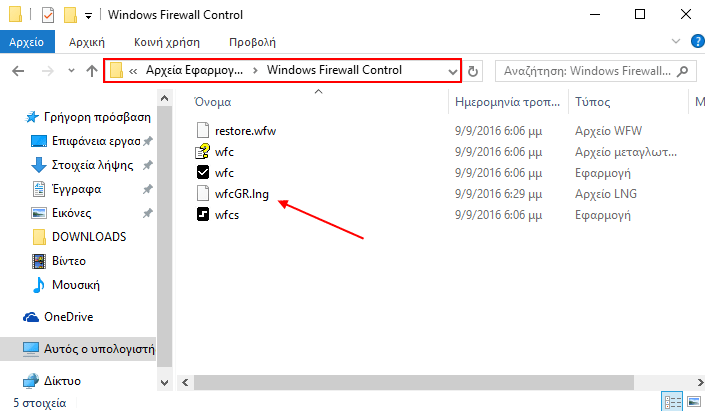The image size is (705, 411).
Task: Open Γρήγορη πρόσβαση in navigation pane
Action: pyautogui.click(x=97, y=117)
